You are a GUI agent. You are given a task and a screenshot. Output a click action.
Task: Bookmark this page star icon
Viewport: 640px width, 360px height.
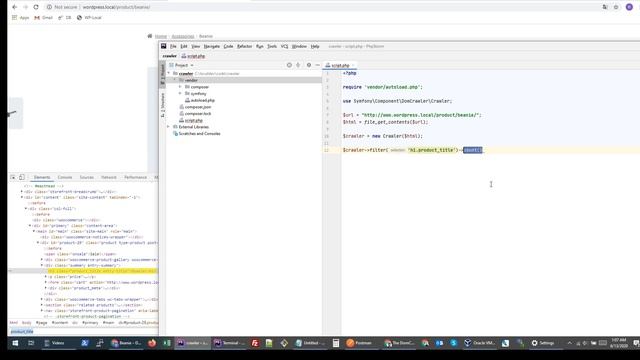(x=616, y=7)
